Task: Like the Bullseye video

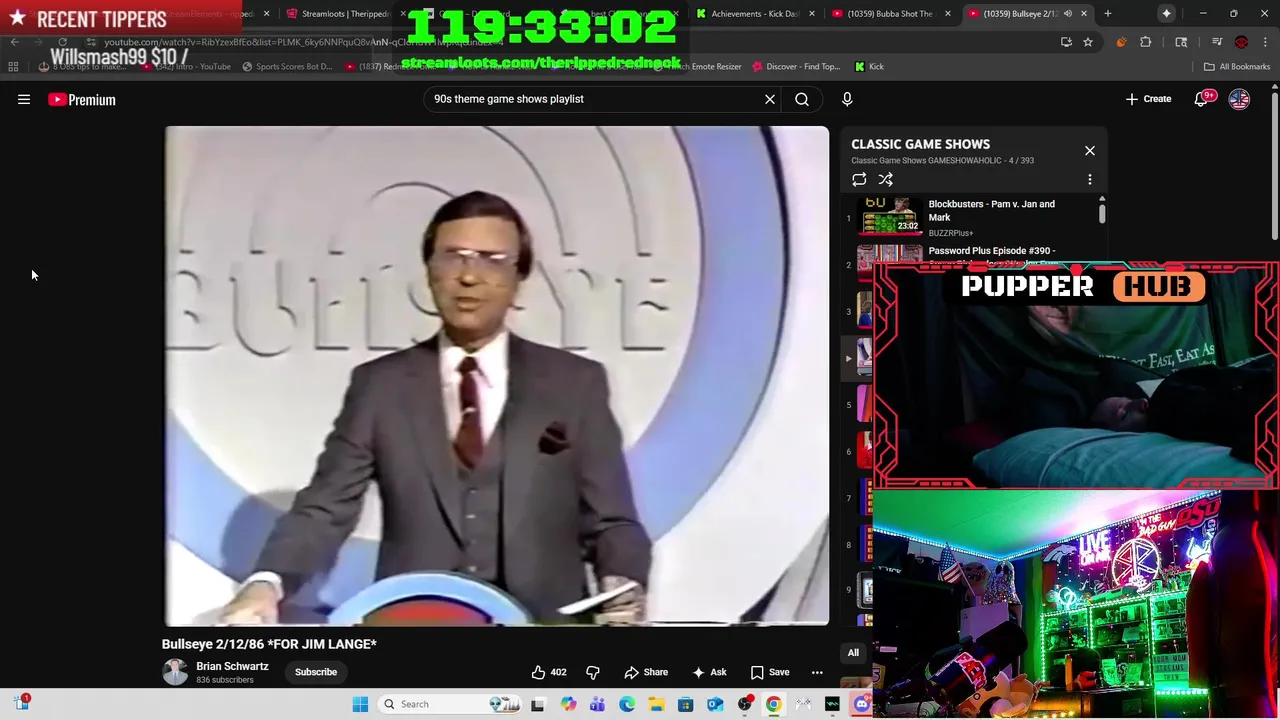Action: pyautogui.click(x=549, y=672)
